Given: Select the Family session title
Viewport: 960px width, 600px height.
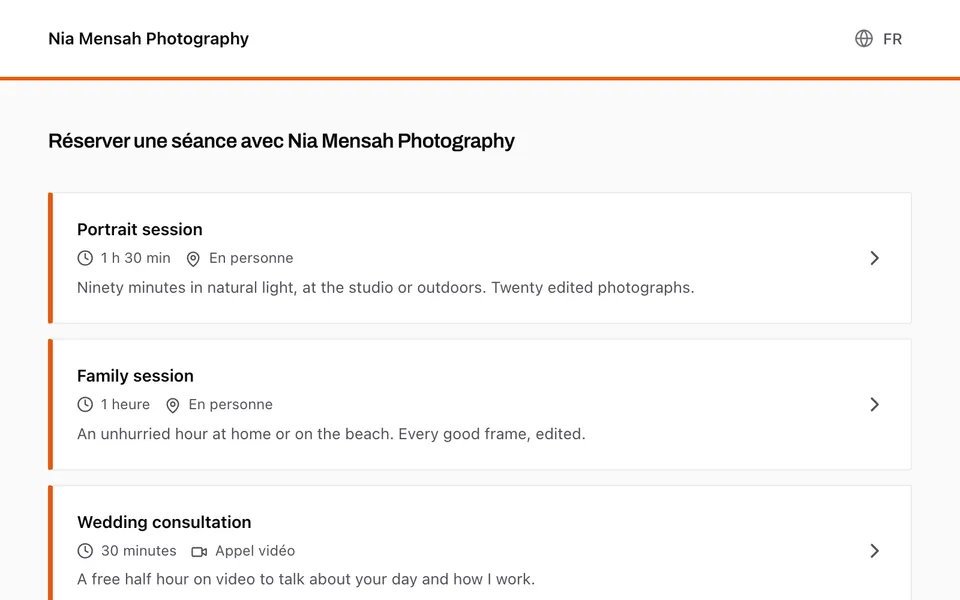Looking at the screenshot, I should click(x=135, y=375).
